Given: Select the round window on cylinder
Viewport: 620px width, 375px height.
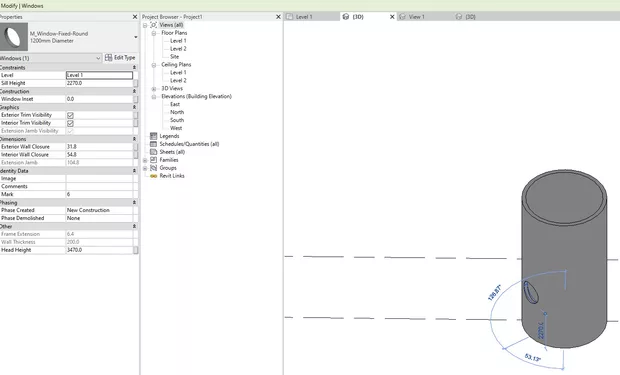Looking at the screenshot, I should point(531,292).
